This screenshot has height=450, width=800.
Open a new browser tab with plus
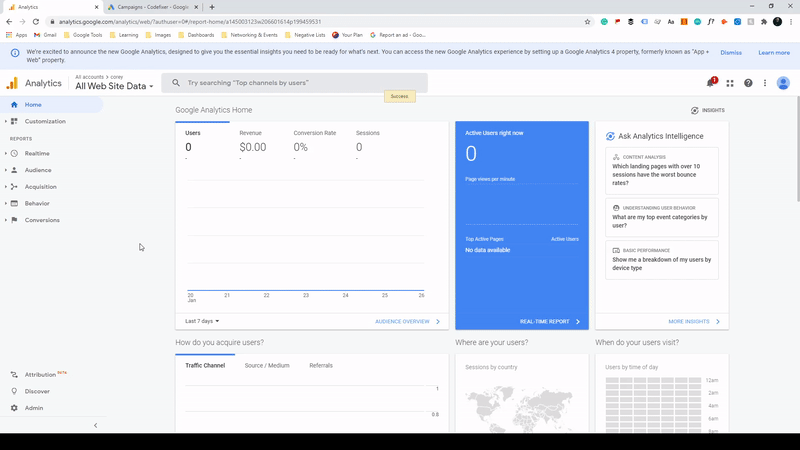(x=212, y=7)
